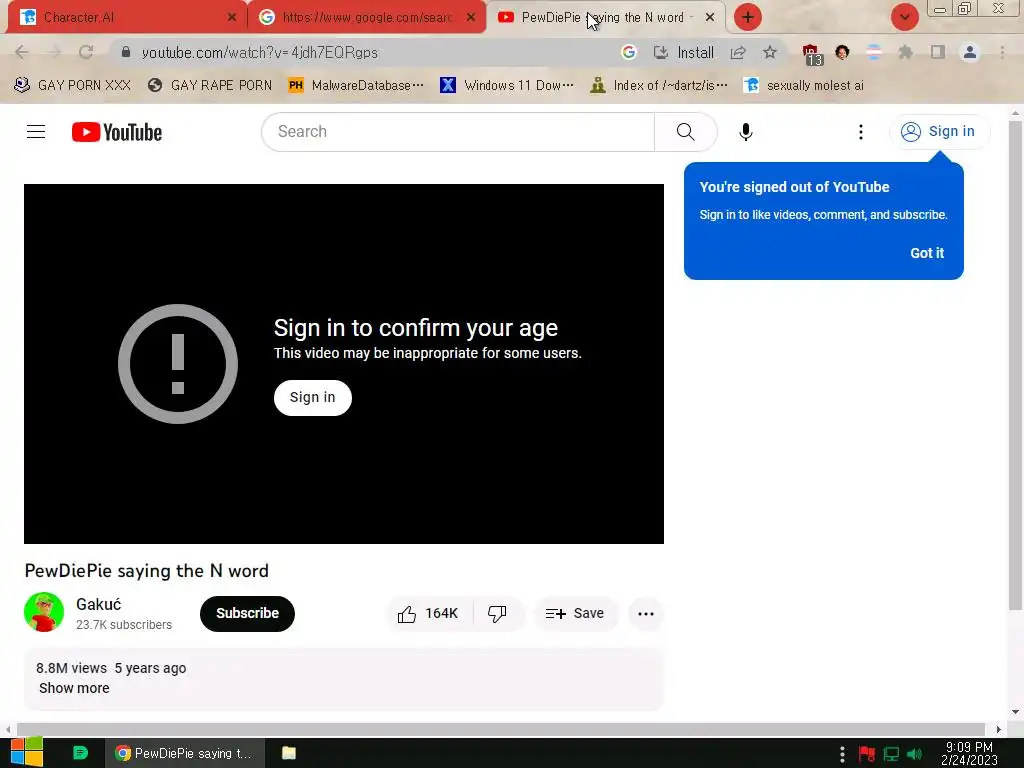
Task: Reload the page with the refresh icon
Action: (86, 52)
